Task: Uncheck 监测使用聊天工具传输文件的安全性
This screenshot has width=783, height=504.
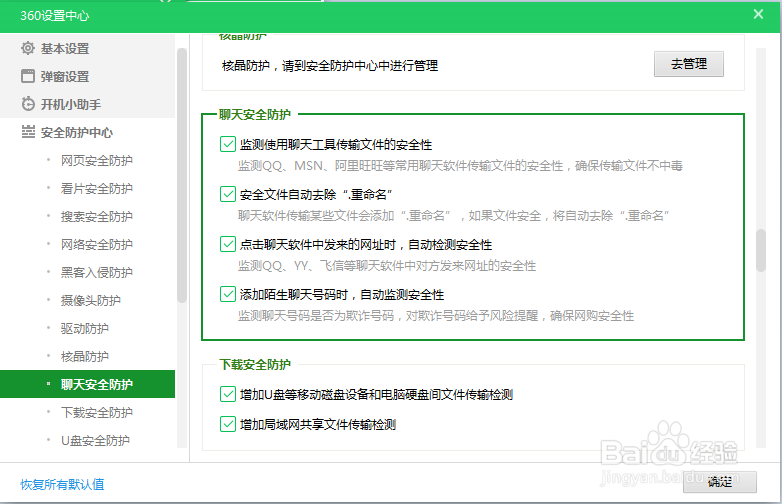Action: coord(228,144)
